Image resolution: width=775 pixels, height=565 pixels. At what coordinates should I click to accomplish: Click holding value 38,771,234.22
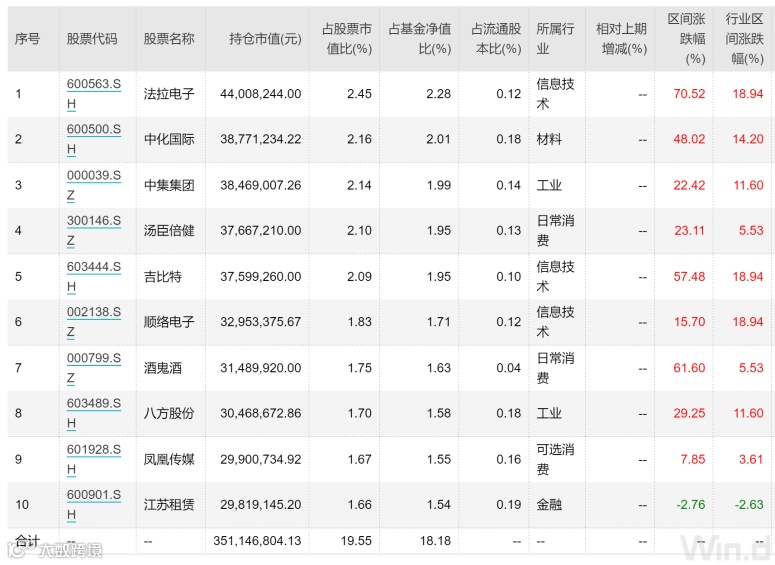tap(260, 139)
